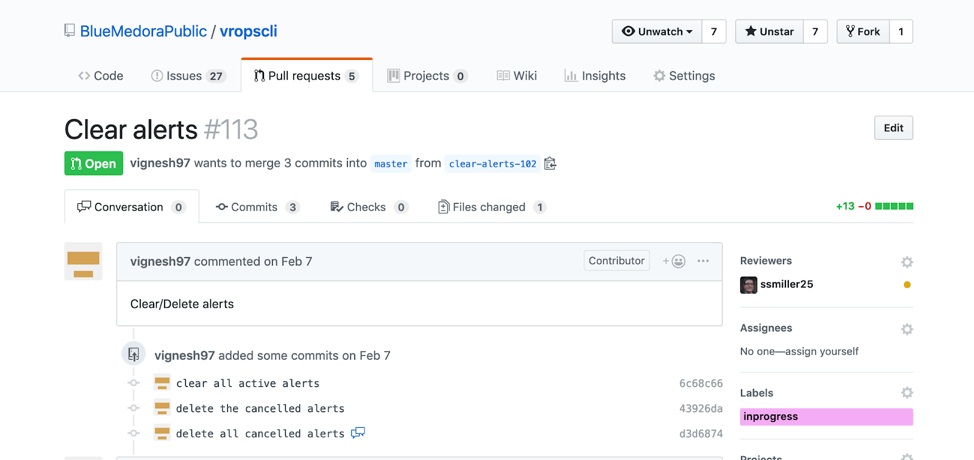Open the Code tab
Viewport: 974px width, 460px height.
click(101, 76)
